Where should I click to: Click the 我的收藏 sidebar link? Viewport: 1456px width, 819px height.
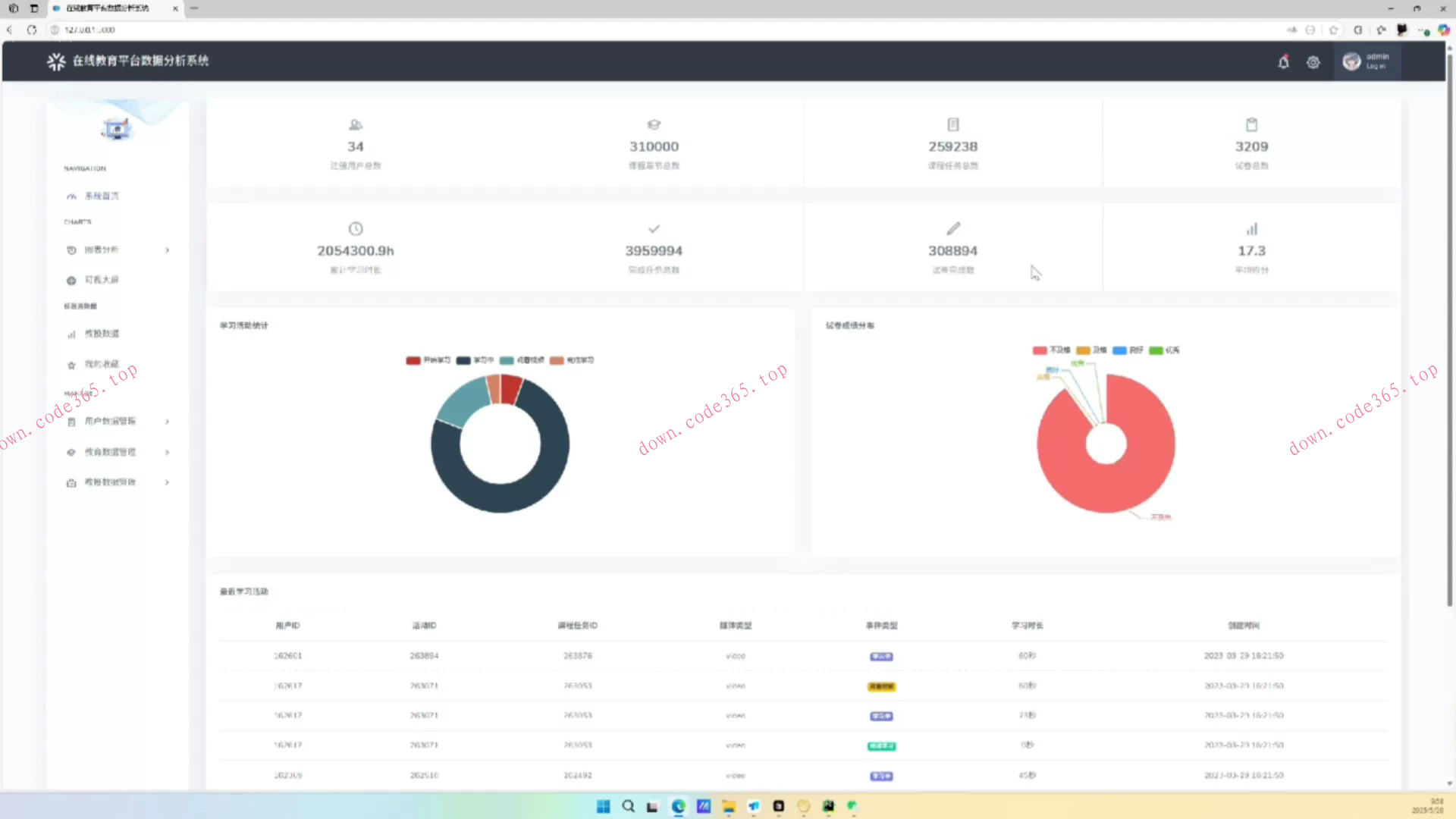pos(102,364)
